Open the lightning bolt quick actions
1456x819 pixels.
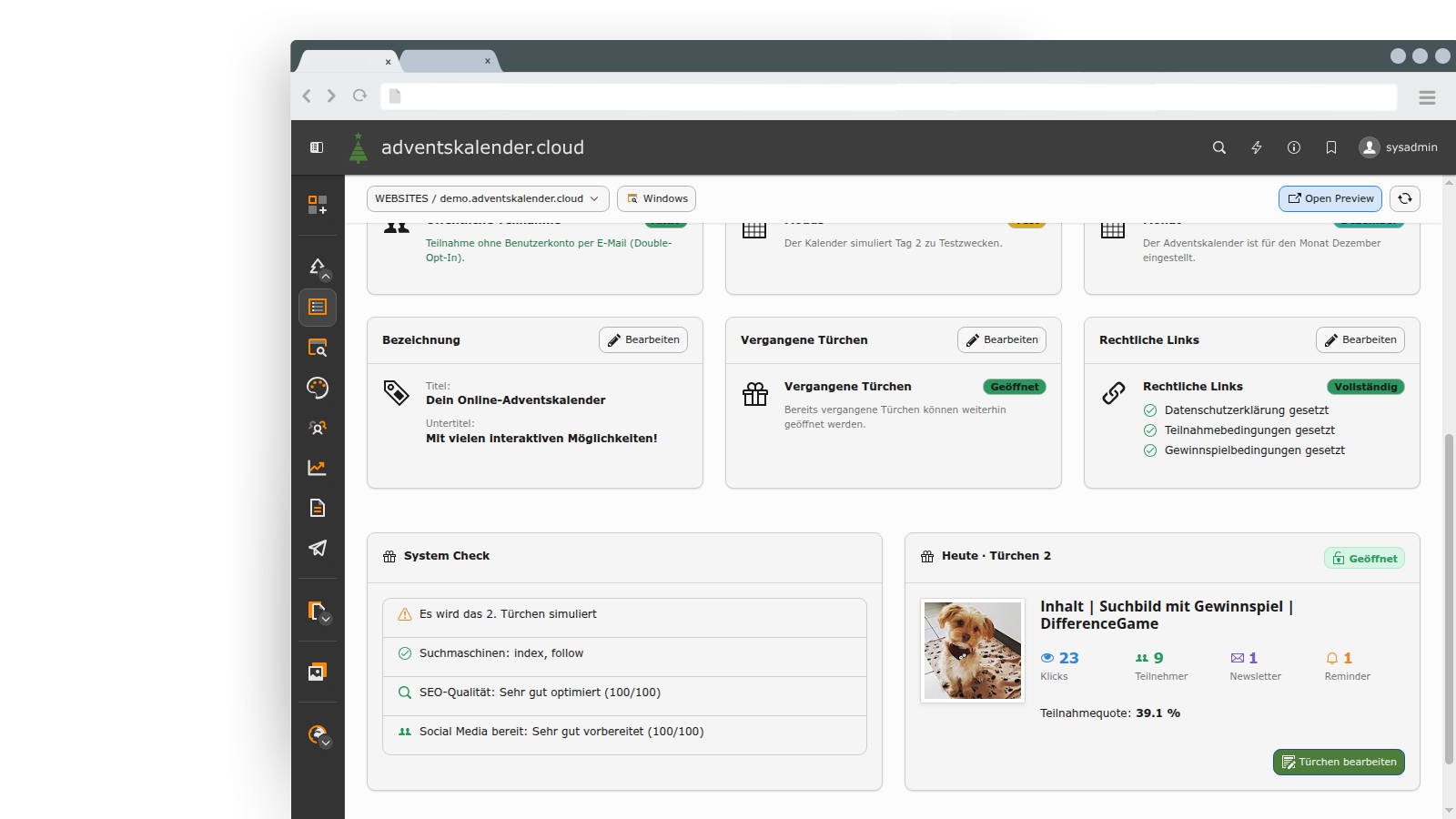pos(1257,147)
